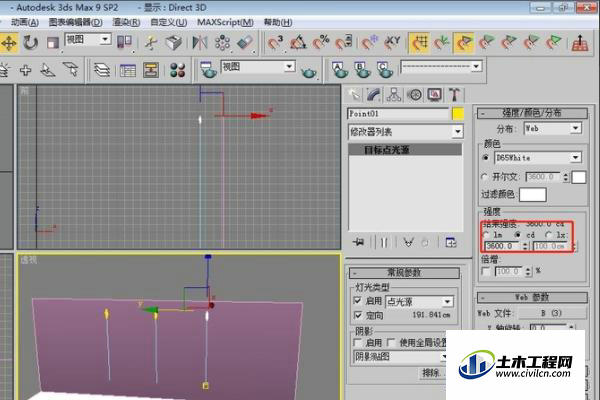
Task: Open the 自定义(U) menu
Action: tap(169, 22)
